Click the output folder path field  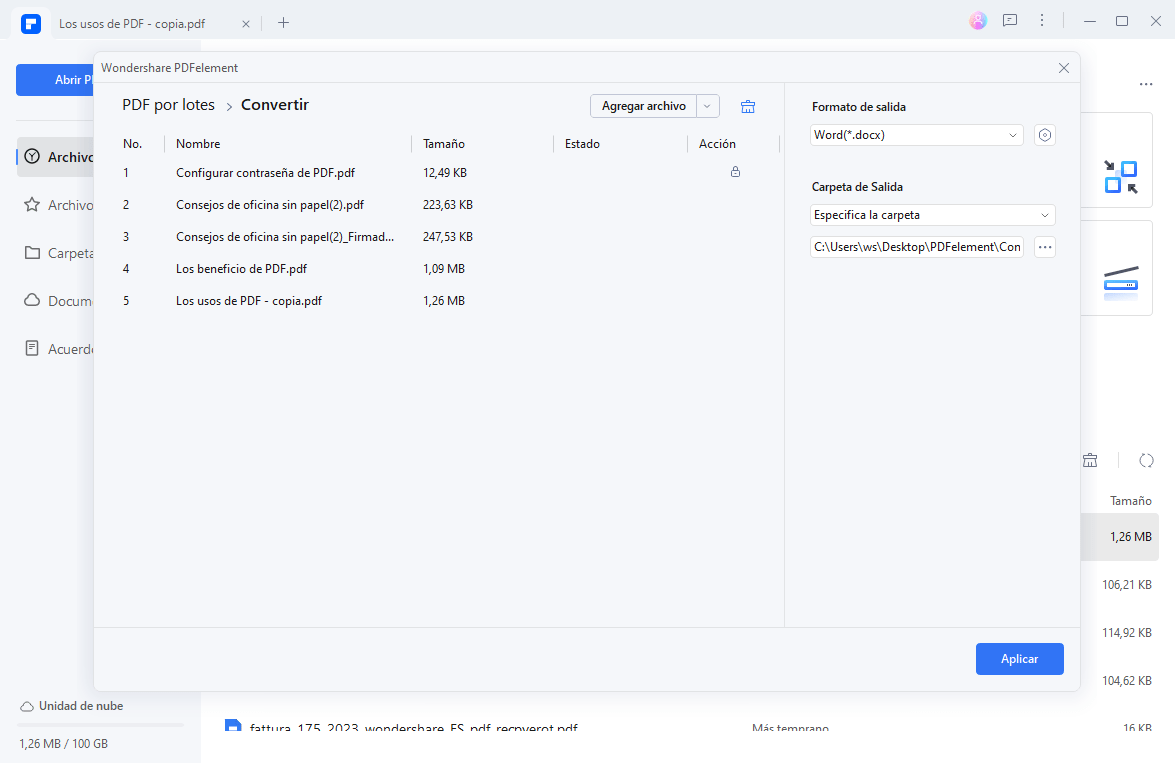916,247
